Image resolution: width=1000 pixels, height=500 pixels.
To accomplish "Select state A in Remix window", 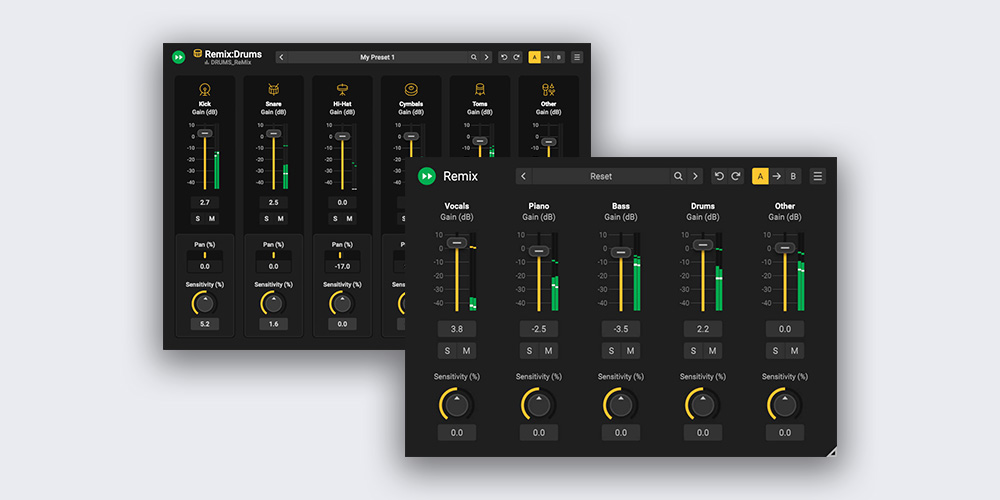I will [x=760, y=176].
